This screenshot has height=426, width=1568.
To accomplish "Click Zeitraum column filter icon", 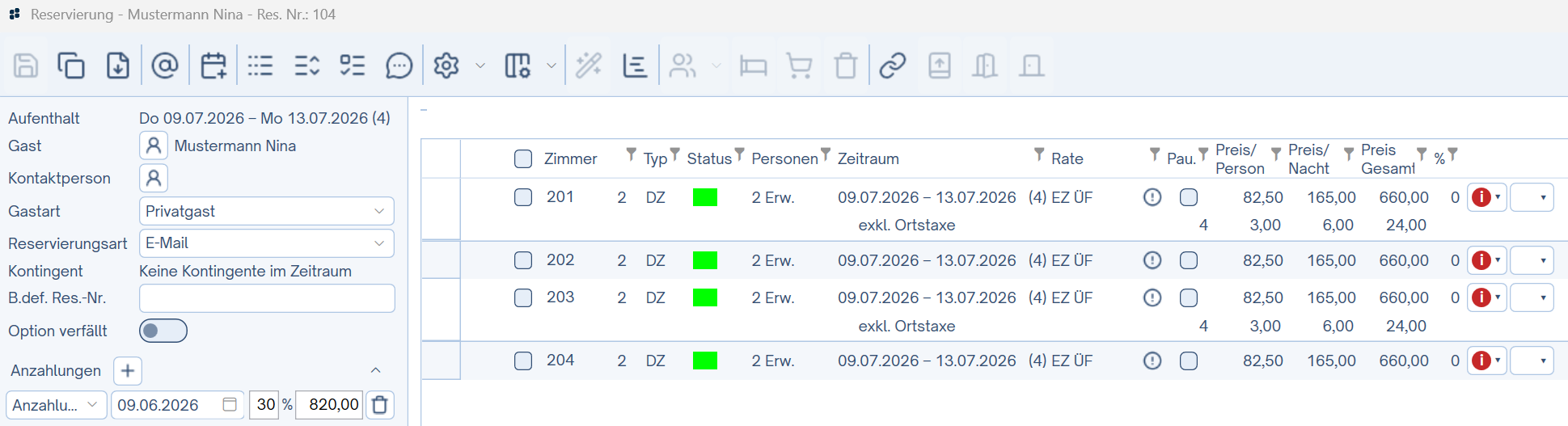I will (1039, 154).
